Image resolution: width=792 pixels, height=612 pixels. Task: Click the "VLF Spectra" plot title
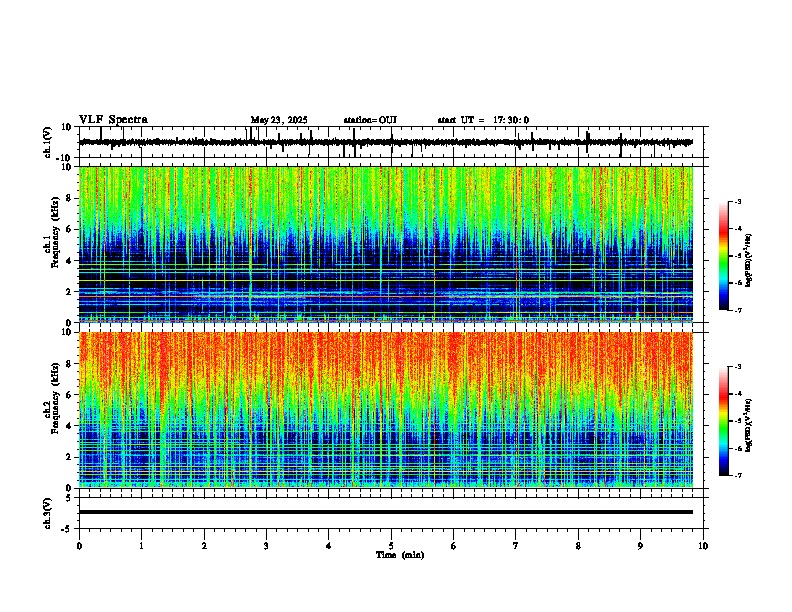click(x=113, y=120)
